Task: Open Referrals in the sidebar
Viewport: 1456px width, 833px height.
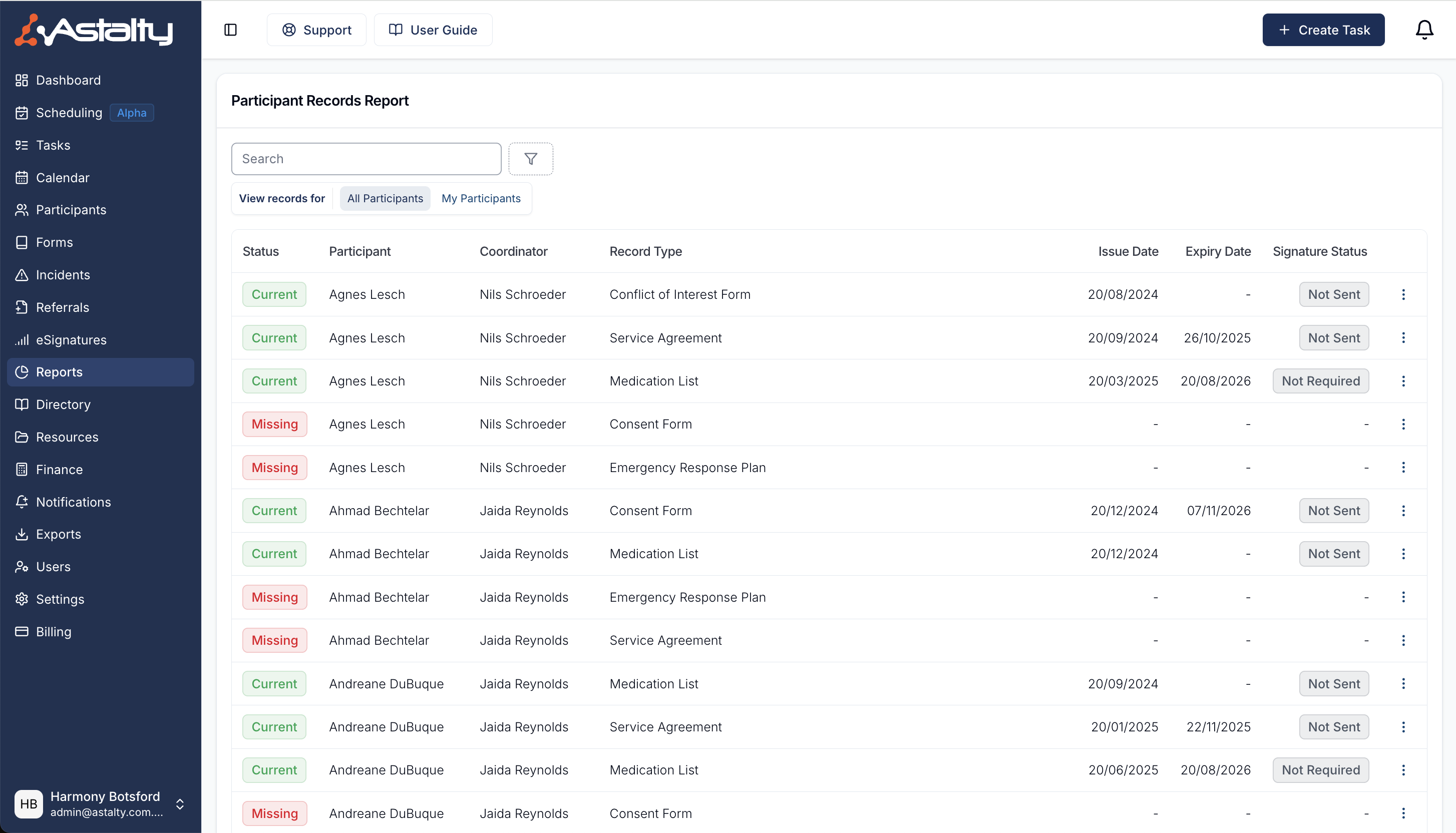Action: tap(100, 307)
